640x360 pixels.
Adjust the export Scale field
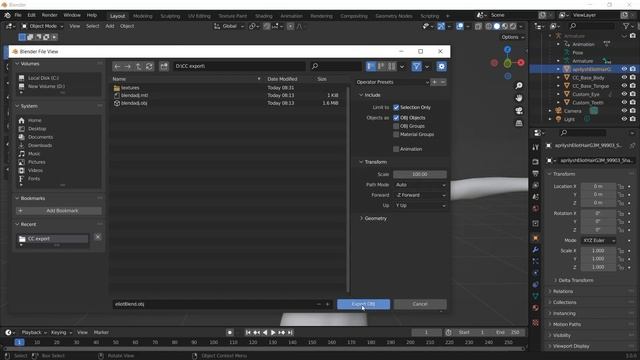pyautogui.click(x=420, y=174)
